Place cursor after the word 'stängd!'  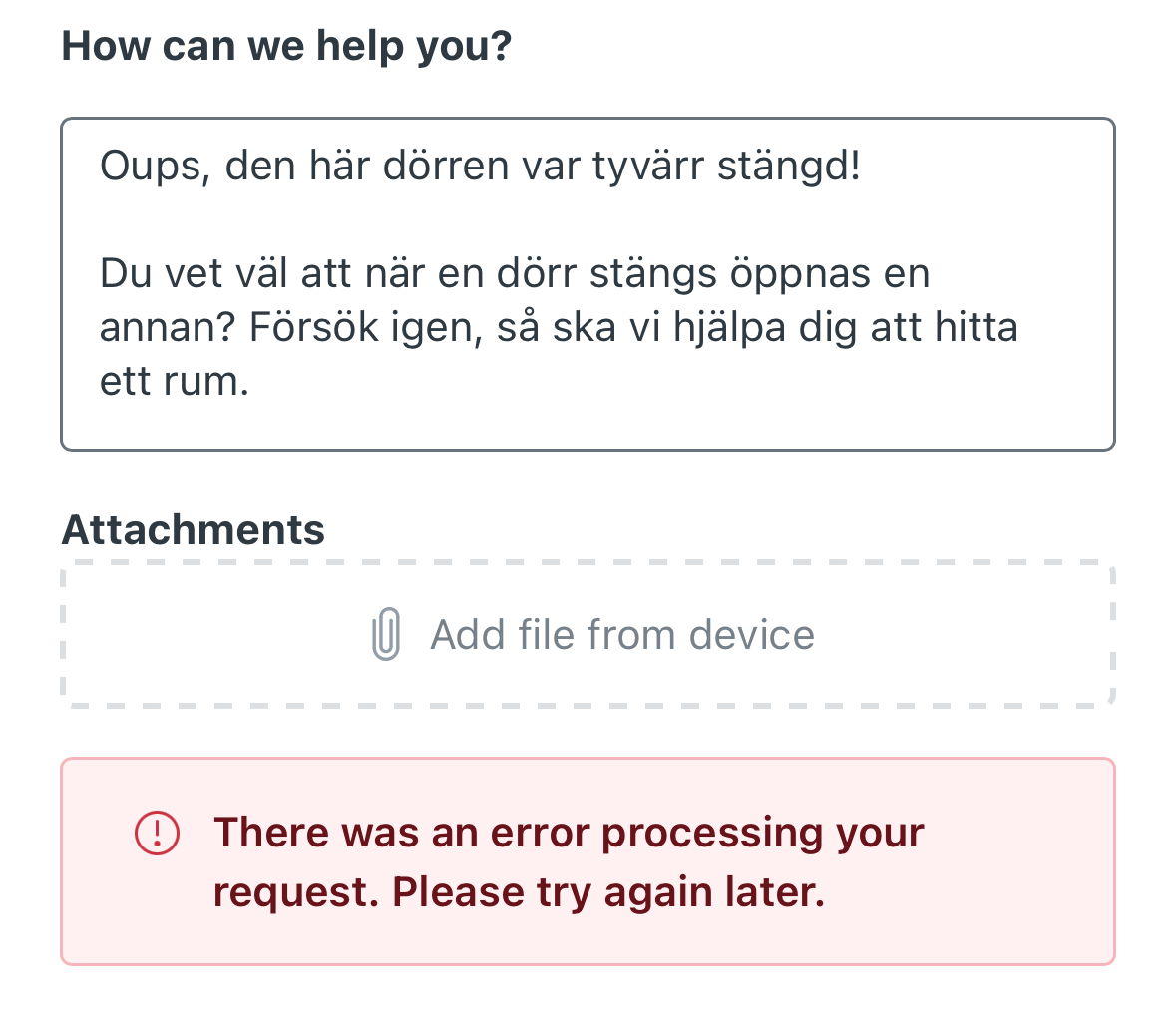point(862,166)
